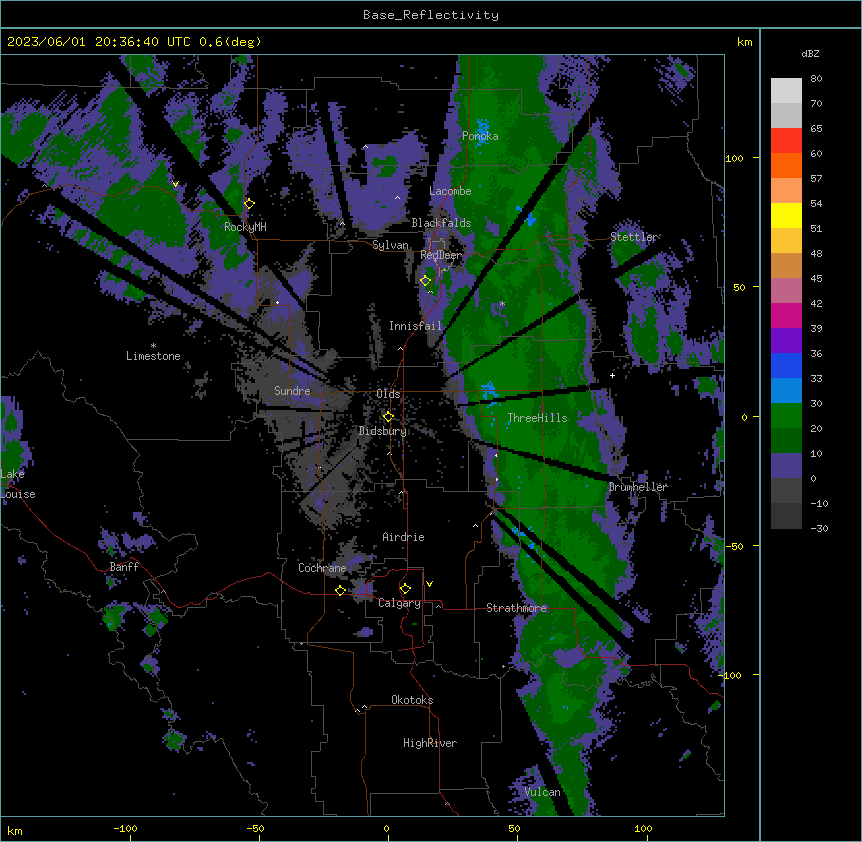The height and width of the screenshot is (842, 862).
Task: Click the yellow V marker east of Calgary
Action: click(429, 584)
